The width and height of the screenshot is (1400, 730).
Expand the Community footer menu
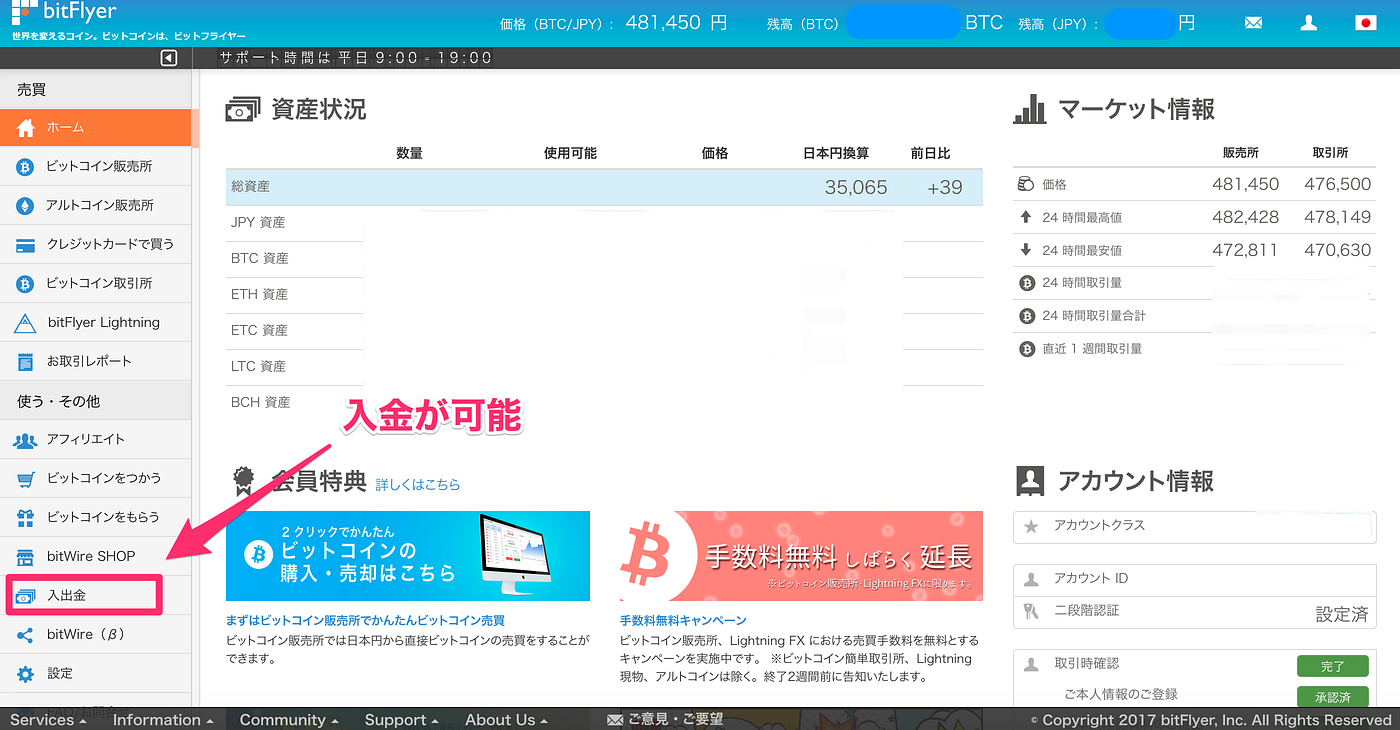[289, 720]
